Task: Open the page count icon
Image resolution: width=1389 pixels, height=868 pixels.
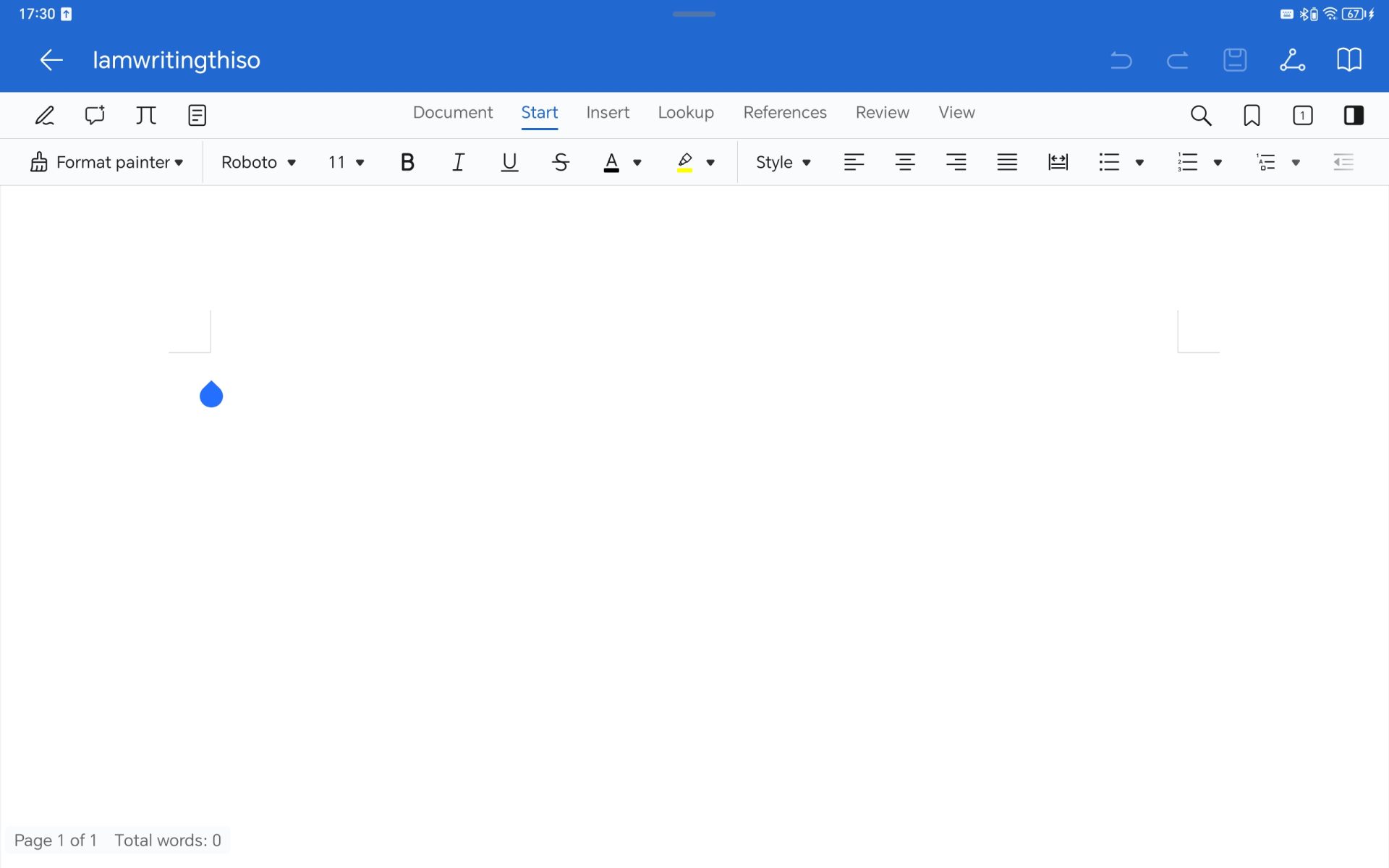Action: 1303,115
